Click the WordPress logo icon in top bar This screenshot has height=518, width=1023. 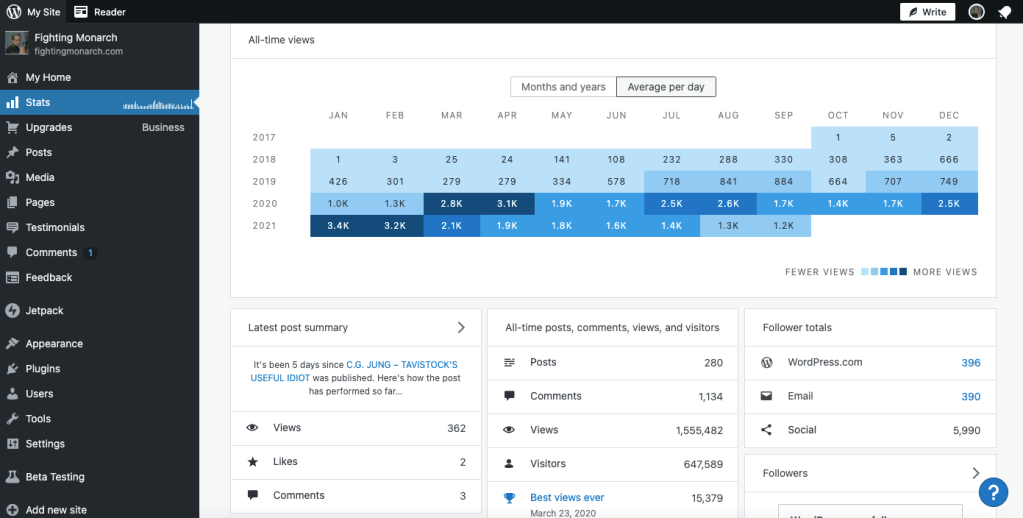pos(14,12)
